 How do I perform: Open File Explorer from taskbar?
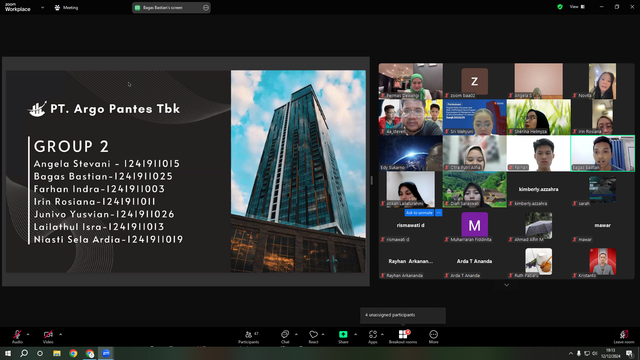57,353
